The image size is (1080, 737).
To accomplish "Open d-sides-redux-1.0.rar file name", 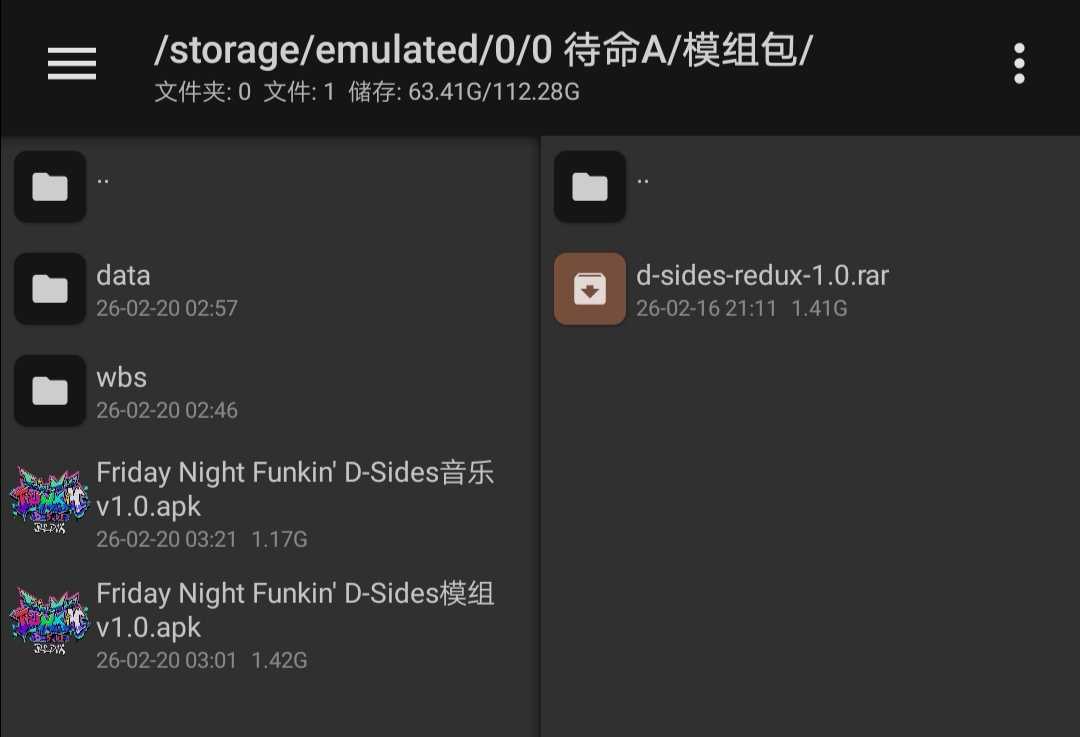I will pyautogui.click(x=762, y=276).
